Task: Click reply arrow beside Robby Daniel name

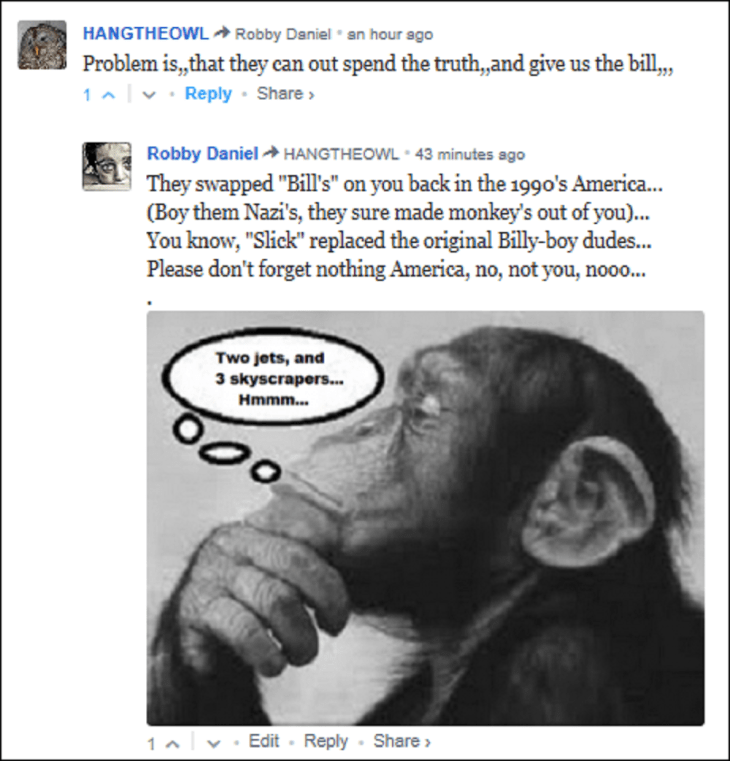Action: pyautogui.click(x=270, y=153)
